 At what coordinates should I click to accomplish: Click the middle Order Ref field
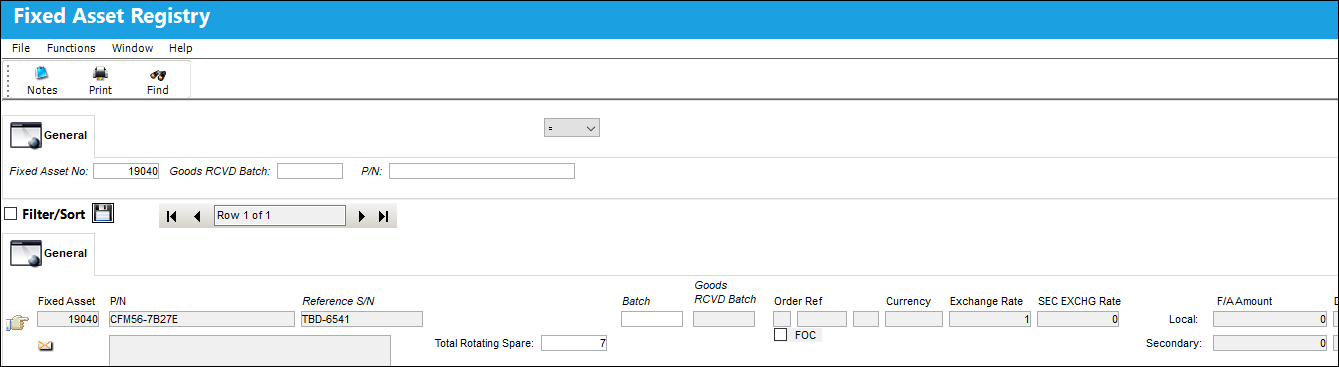(822, 320)
